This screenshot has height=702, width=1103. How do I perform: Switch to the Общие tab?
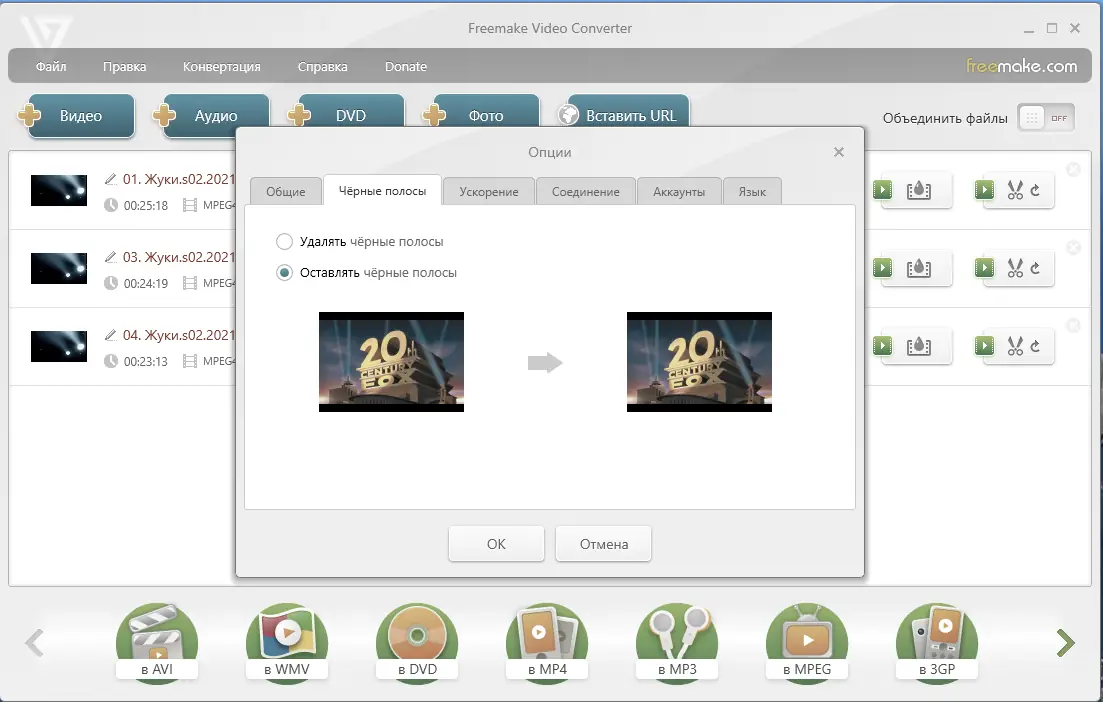point(286,191)
